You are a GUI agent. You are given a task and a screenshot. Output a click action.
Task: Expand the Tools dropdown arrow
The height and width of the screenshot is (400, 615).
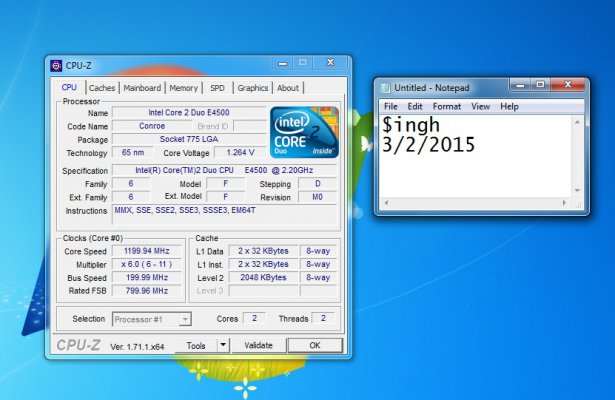point(223,345)
